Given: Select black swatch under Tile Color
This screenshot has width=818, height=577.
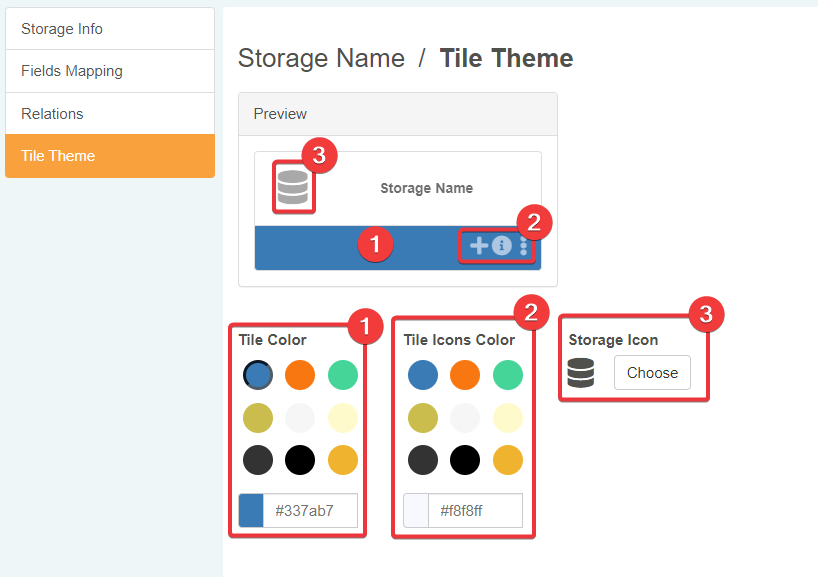Looking at the screenshot, I should tap(300, 460).
